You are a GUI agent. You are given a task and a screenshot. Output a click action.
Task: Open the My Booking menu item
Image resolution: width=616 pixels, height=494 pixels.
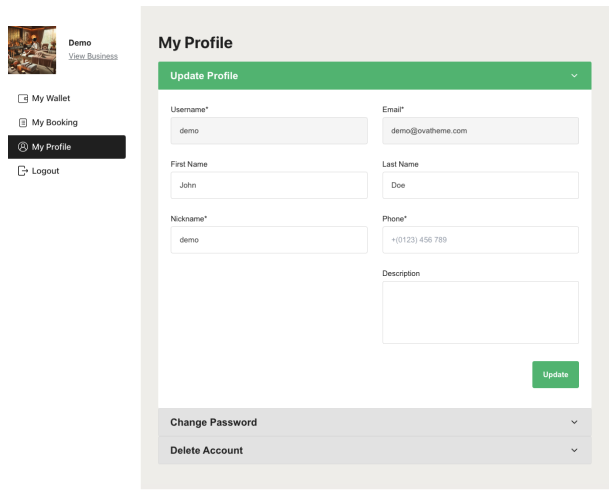pyautogui.click(x=67, y=123)
